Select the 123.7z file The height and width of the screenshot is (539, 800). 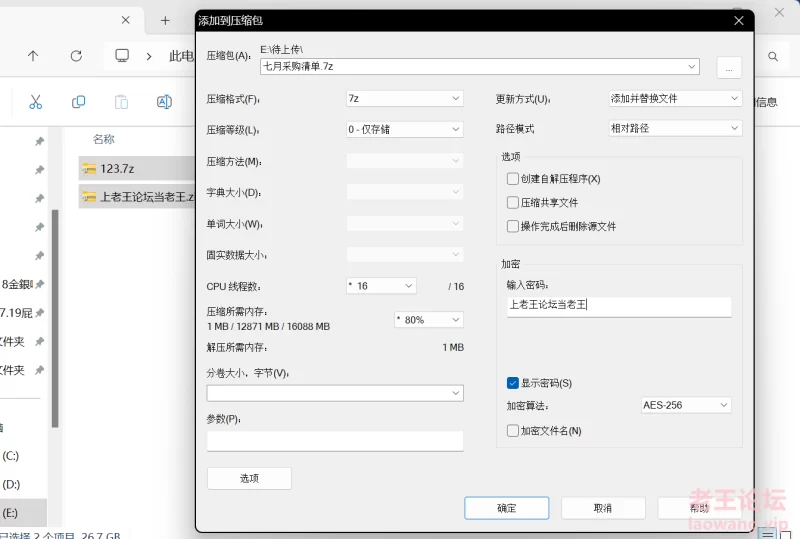click(x=137, y=168)
